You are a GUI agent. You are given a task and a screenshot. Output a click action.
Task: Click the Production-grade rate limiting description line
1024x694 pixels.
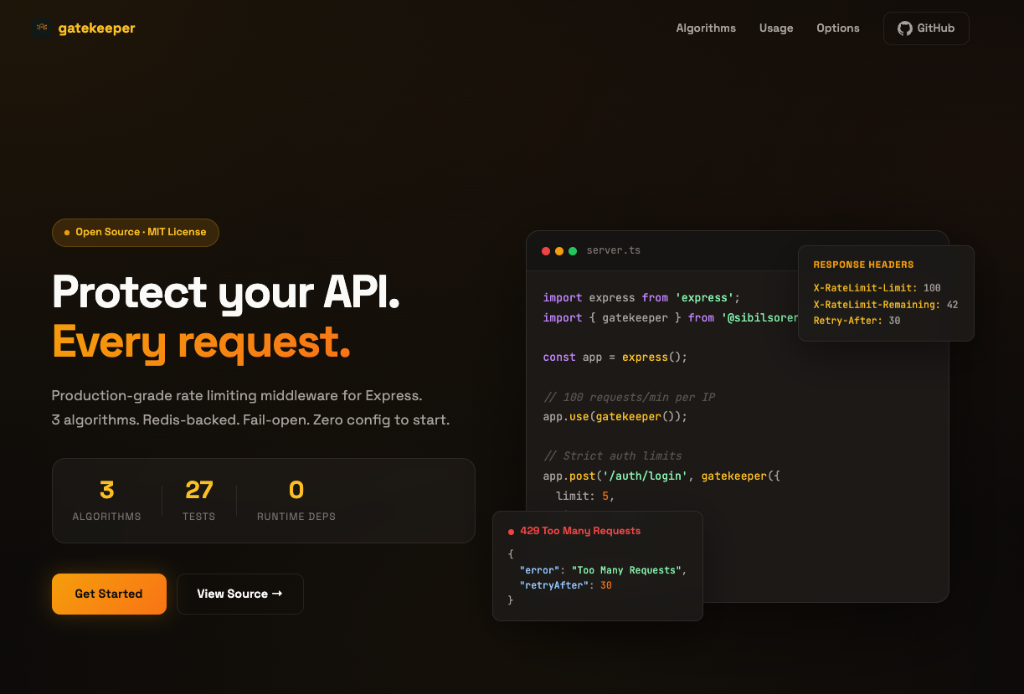[237, 396]
